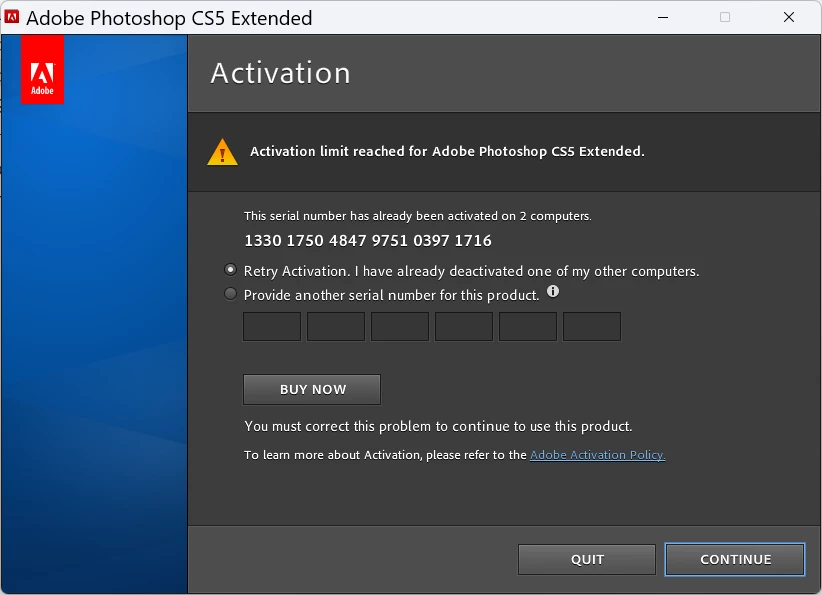Image resolution: width=822 pixels, height=595 pixels.
Task: Select the Retry Activation radio button
Action: click(x=230, y=270)
